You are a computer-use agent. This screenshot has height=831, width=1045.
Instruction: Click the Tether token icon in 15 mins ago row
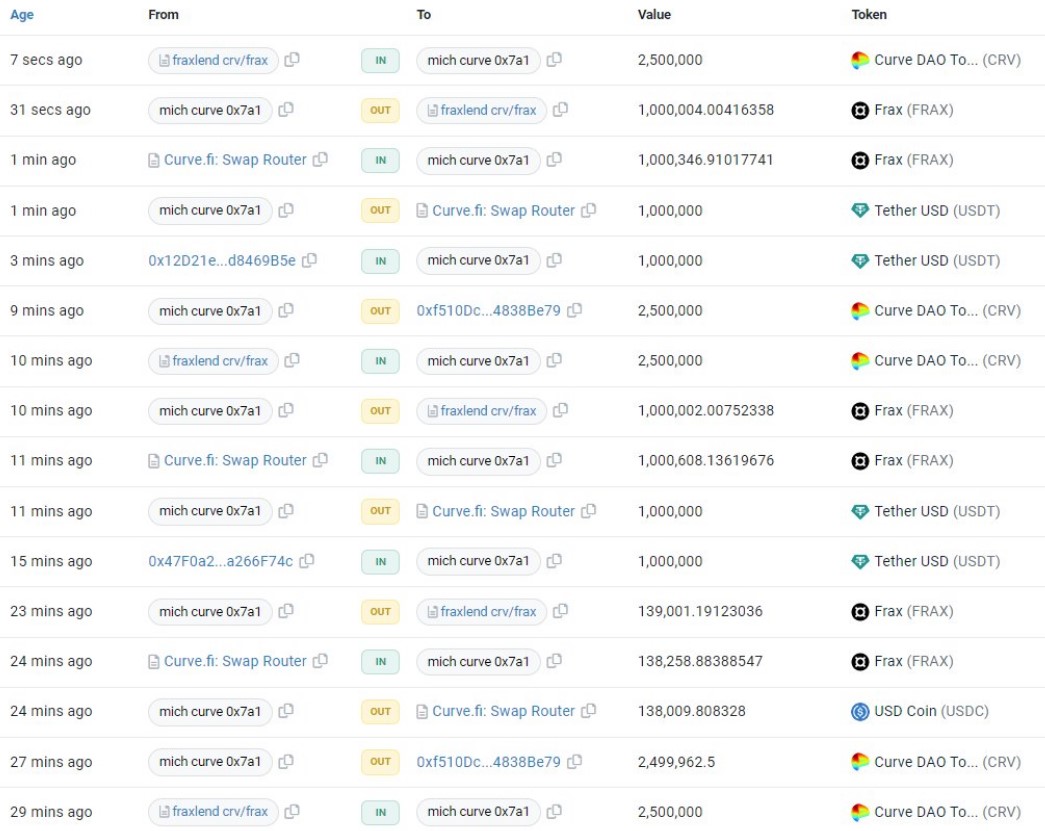[860, 561]
